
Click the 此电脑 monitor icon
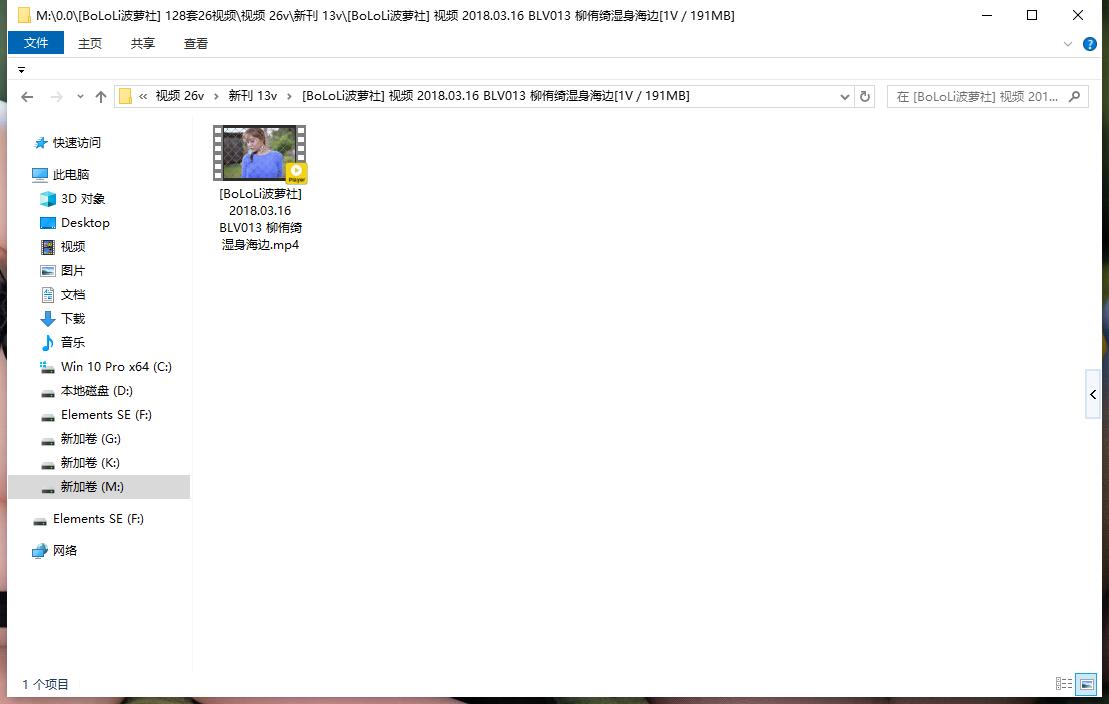40,174
